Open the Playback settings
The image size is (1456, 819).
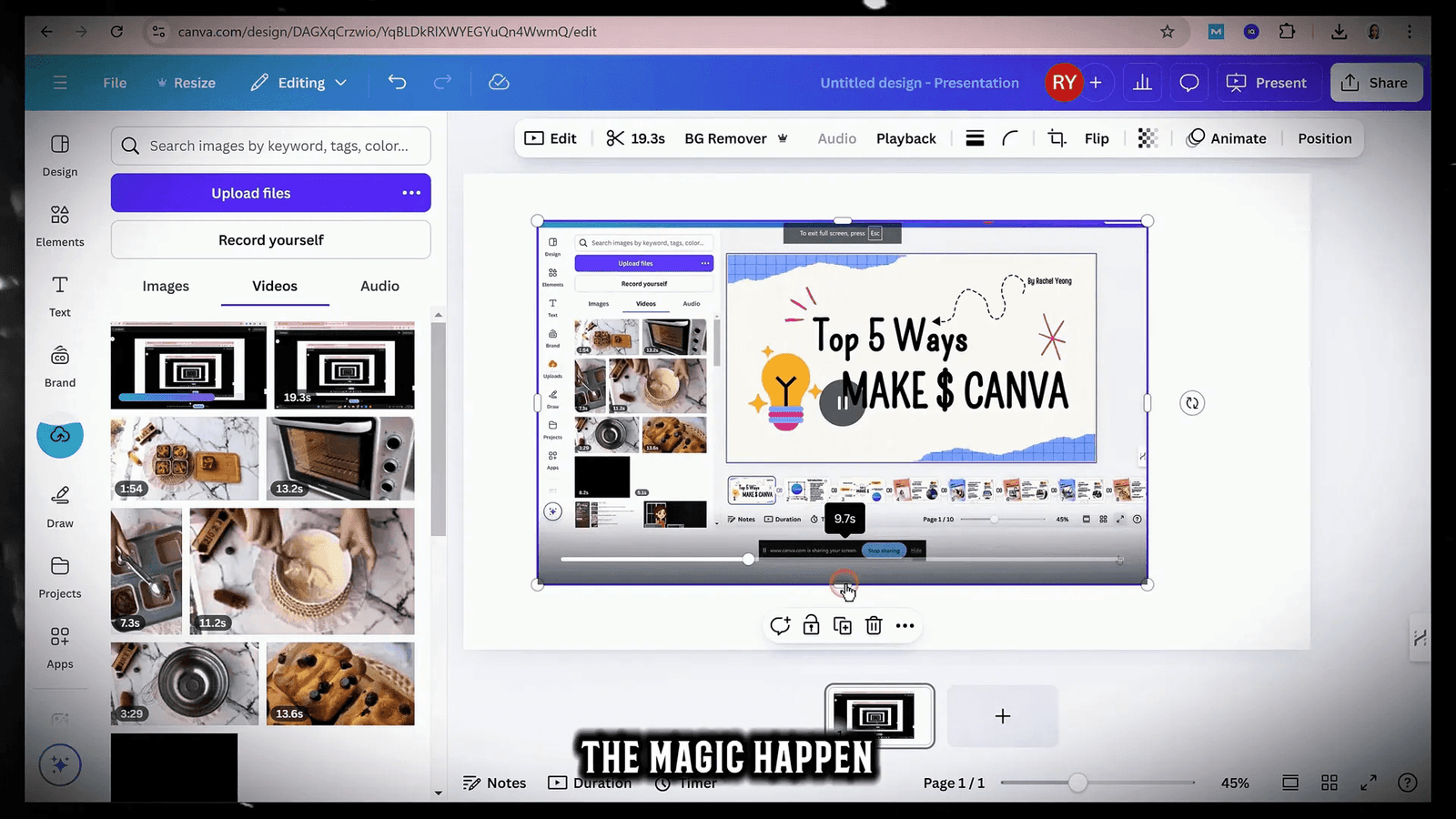pos(905,138)
